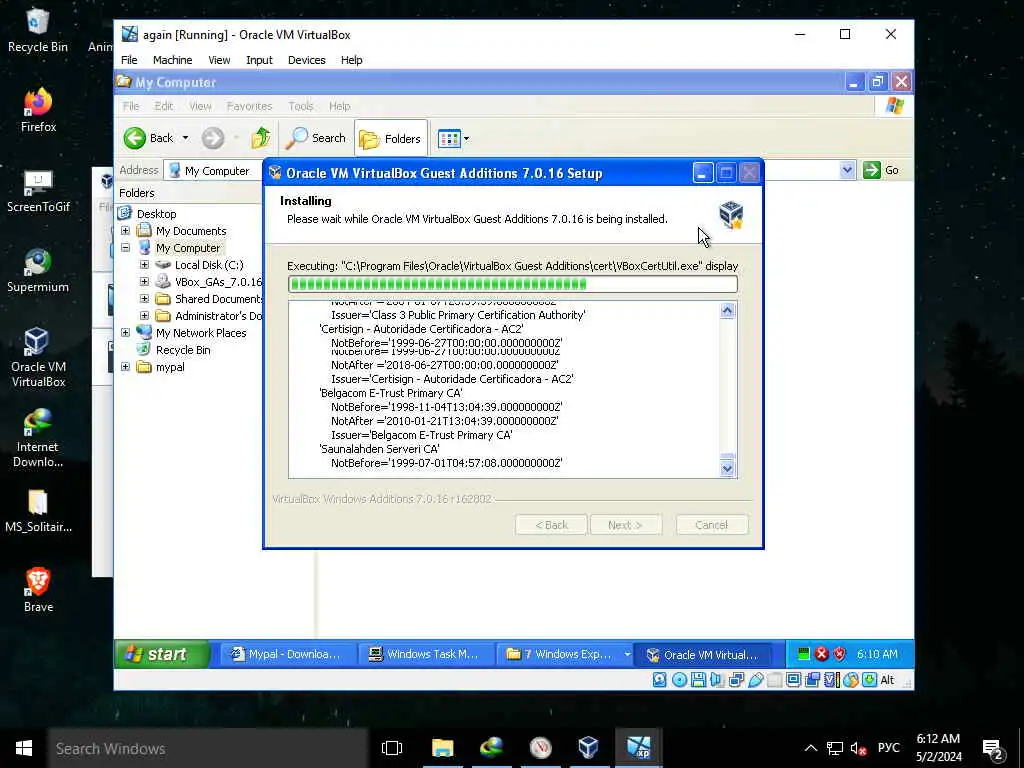Click the USB devices indicator in VirtualBox status bar
Image resolution: width=1024 pixels, height=768 pixels.
click(x=756, y=680)
